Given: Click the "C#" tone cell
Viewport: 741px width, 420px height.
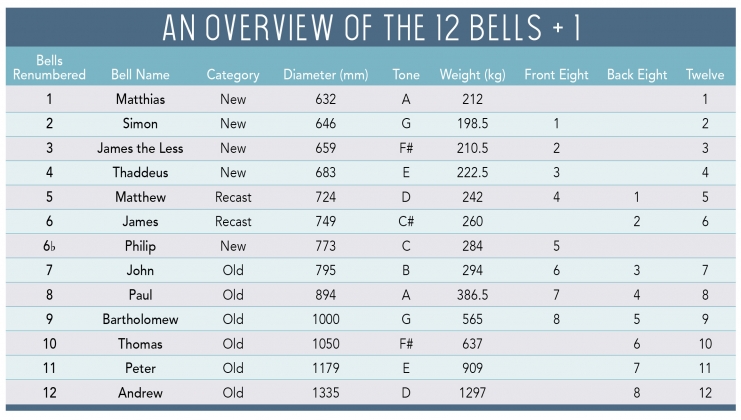Looking at the screenshot, I should point(408,222).
